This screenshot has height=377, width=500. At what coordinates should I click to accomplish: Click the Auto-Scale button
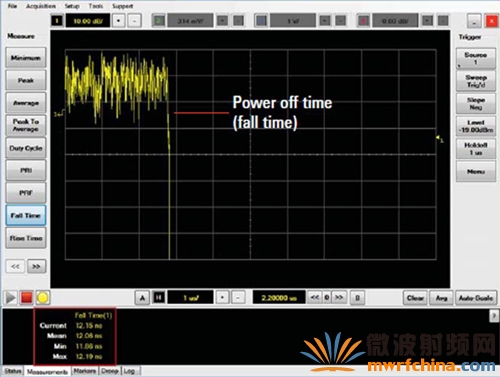pyautogui.click(x=476, y=298)
